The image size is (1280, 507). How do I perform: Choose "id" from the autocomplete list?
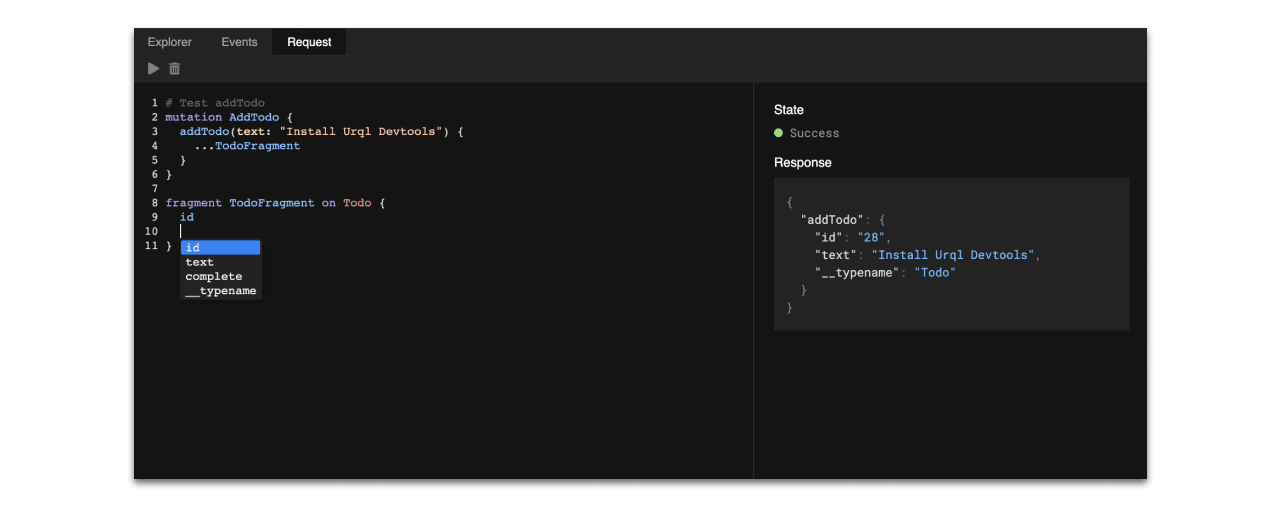tap(220, 248)
